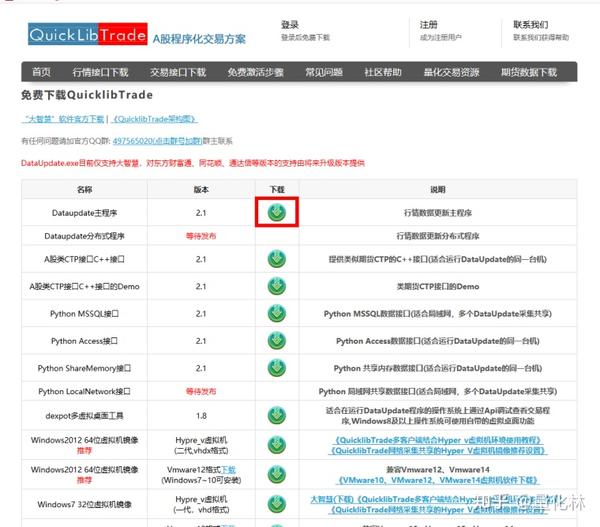Open VMware10、VMware12、VMware14虚拟机软件下载 link
Image resolution: width=600 pixels, height=527 pixels.
coord(438,480)
